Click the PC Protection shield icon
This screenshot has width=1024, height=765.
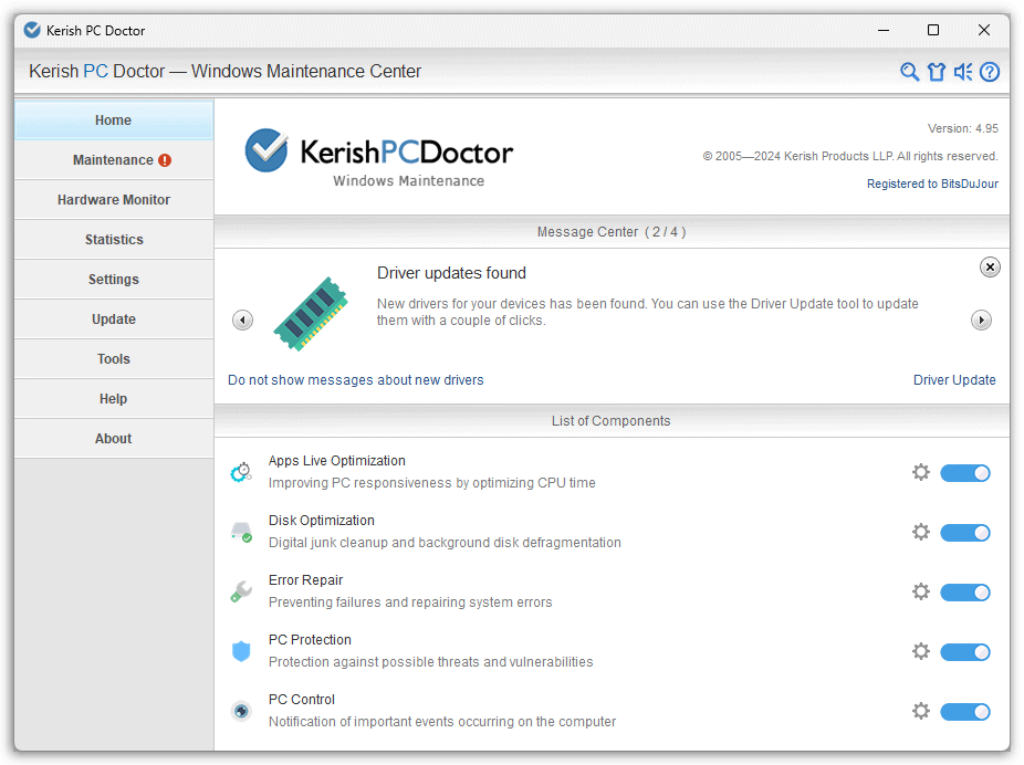tap(241, 651)
